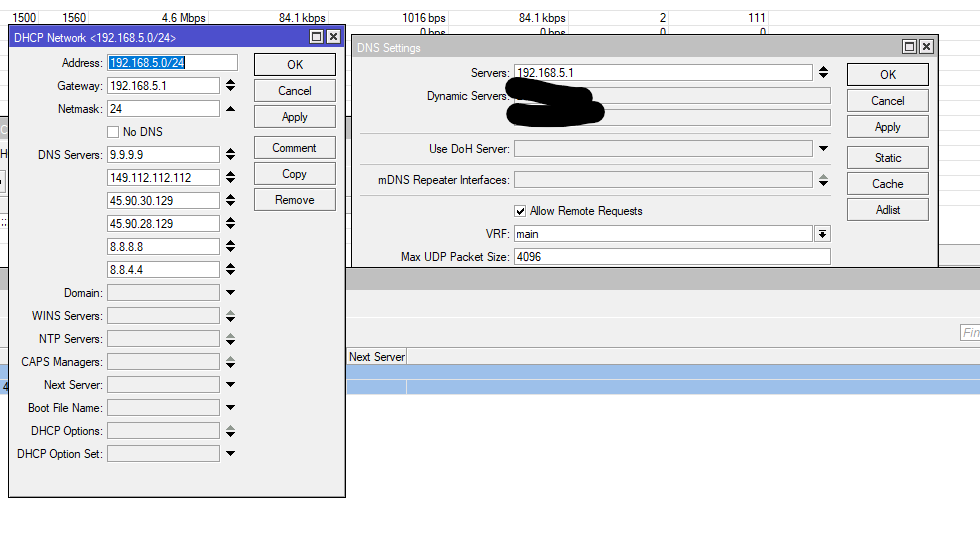Click DNS server field 8.8.8.8
980x540 pixels.
click(x=163, y=247)
